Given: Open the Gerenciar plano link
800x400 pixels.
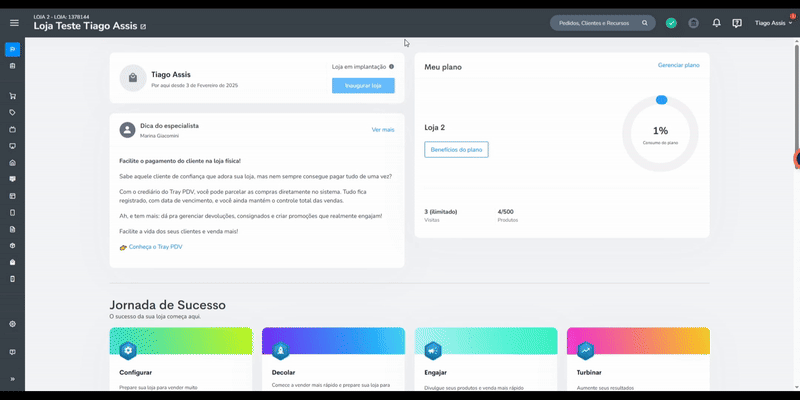Looking at the screenshot, I should pos(679,65).
